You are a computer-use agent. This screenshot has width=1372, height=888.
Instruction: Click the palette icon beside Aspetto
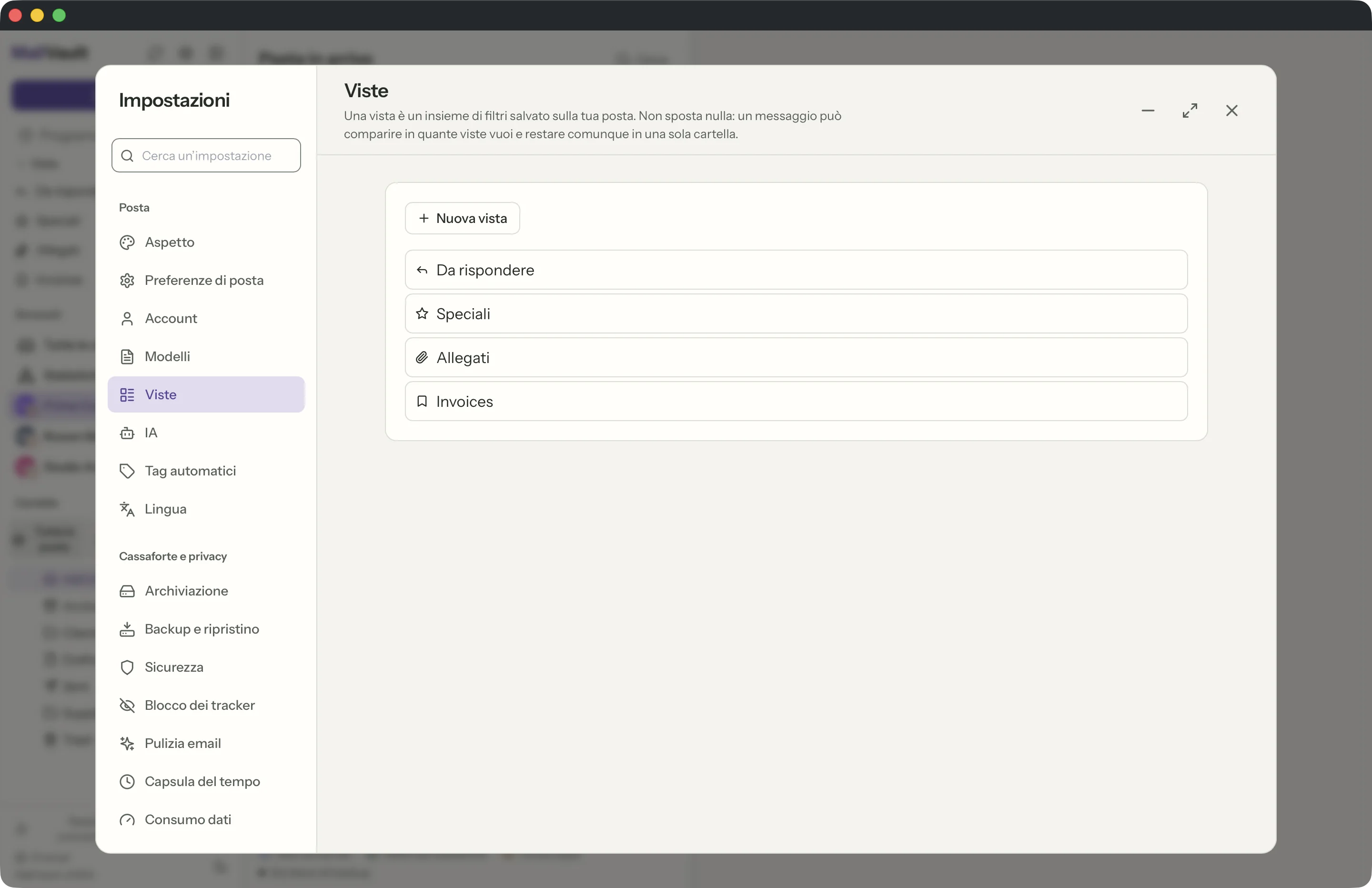[127, 242]
